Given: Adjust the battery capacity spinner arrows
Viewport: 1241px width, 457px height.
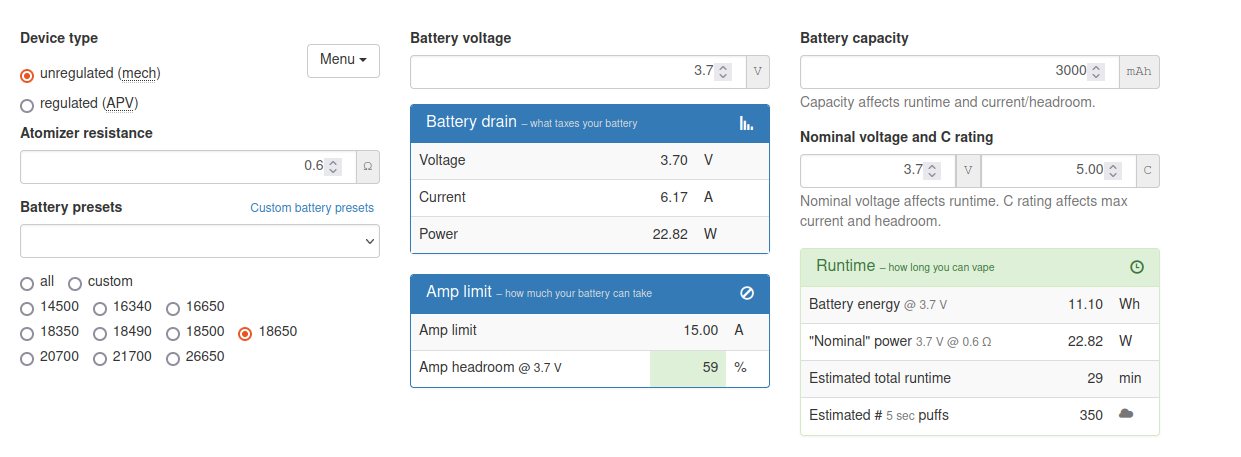Looking at the screenshot, I should 1096,71.
